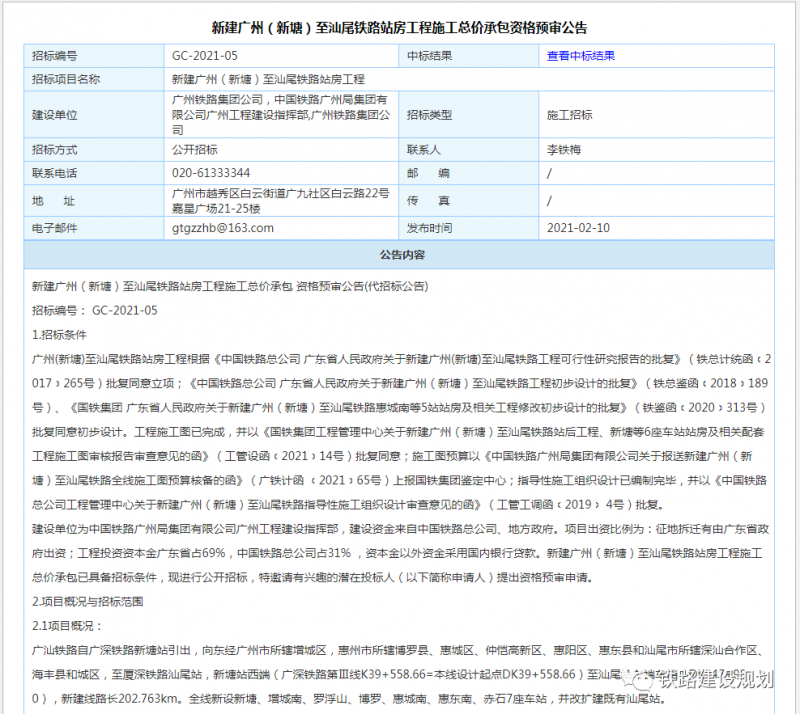The image size is (800, 714).
Task: Select the slash value beside 传真
Action: point(549,201)
